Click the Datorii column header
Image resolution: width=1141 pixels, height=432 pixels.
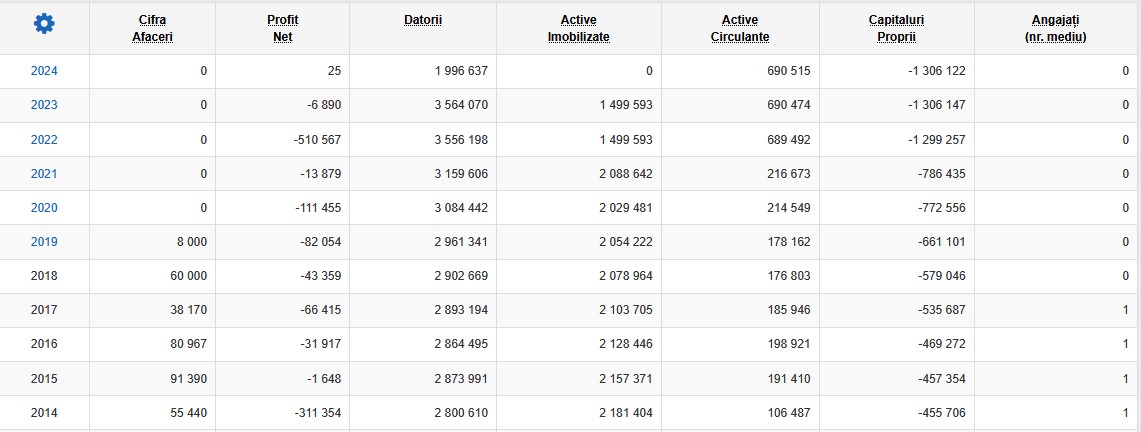tap(423, 20)
